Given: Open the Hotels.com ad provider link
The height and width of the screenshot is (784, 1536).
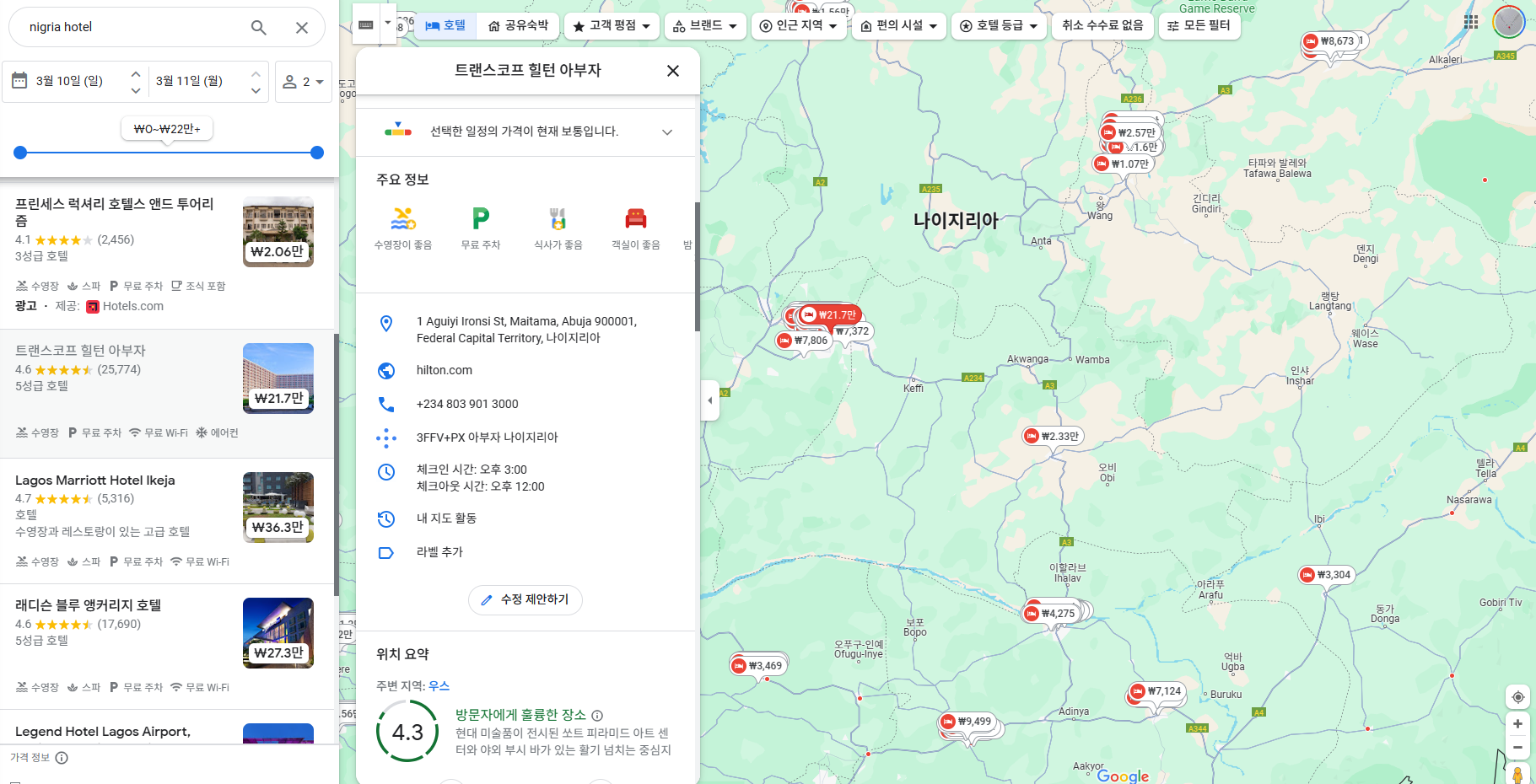Looking at the screenshot, I should [x=133, y=307].
